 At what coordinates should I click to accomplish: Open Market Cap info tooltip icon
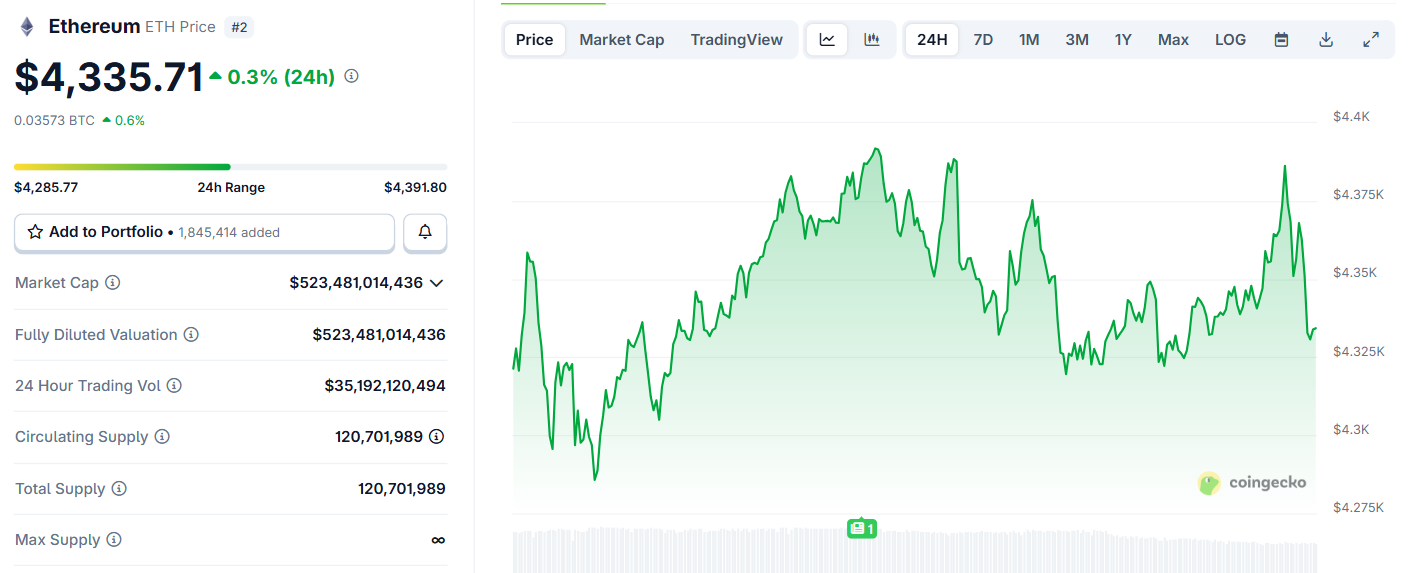113,283
